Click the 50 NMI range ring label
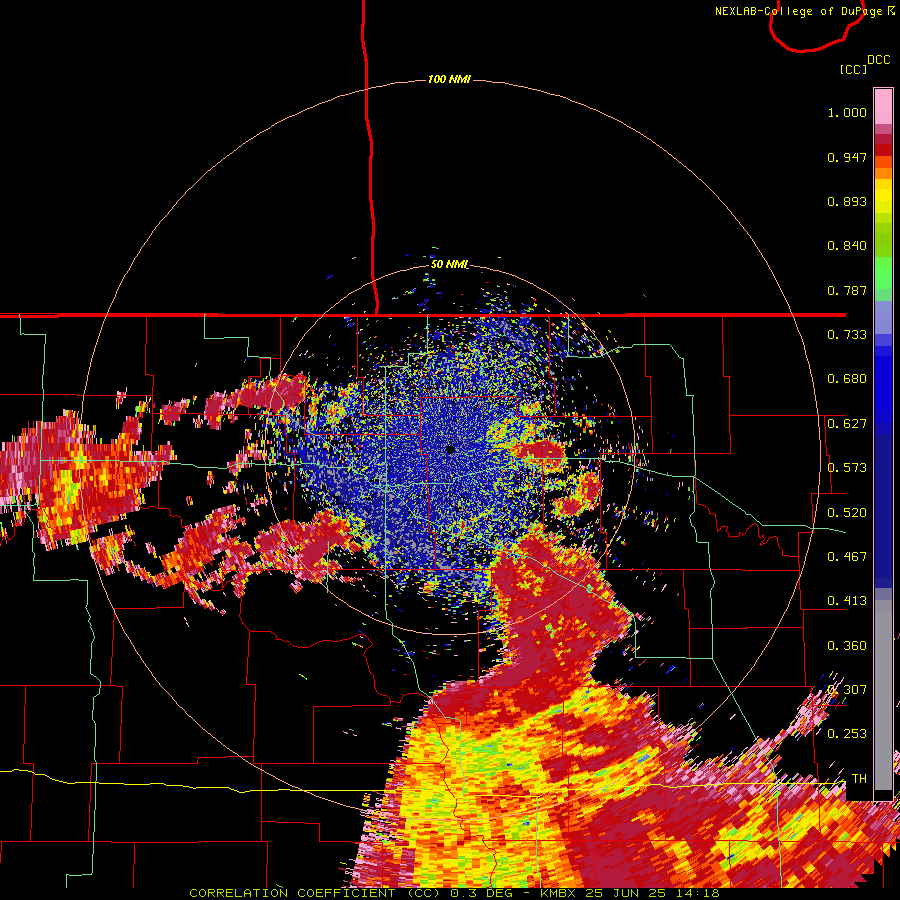The height and width of the screenshot is (900, 900). point(449,264)
